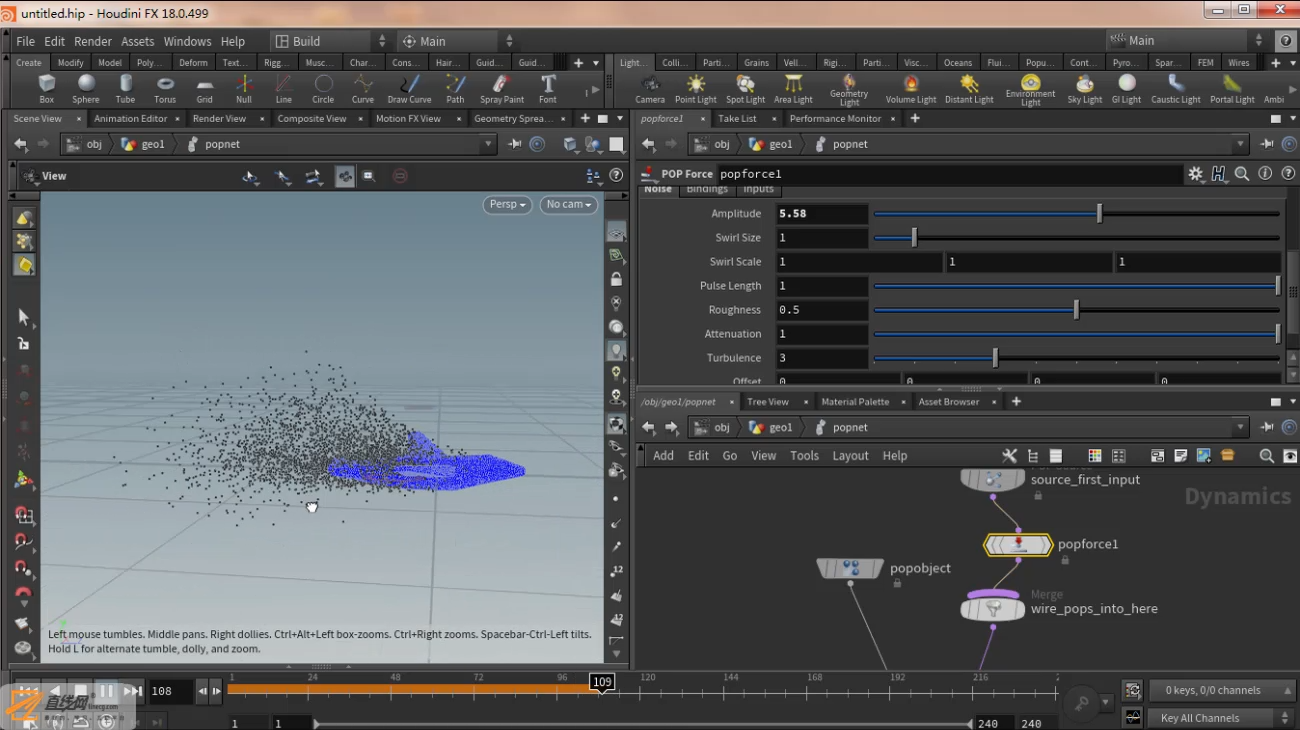This screenshot has height=730, width=1300.
Task: Expand the network editor path dropdown
Action: [x=1240, y=427]
